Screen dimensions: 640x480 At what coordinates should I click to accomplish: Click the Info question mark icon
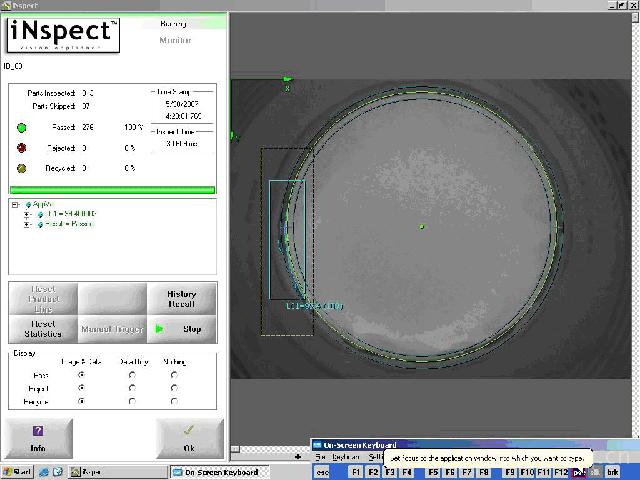pyautogui.click(x=38, y=431)
